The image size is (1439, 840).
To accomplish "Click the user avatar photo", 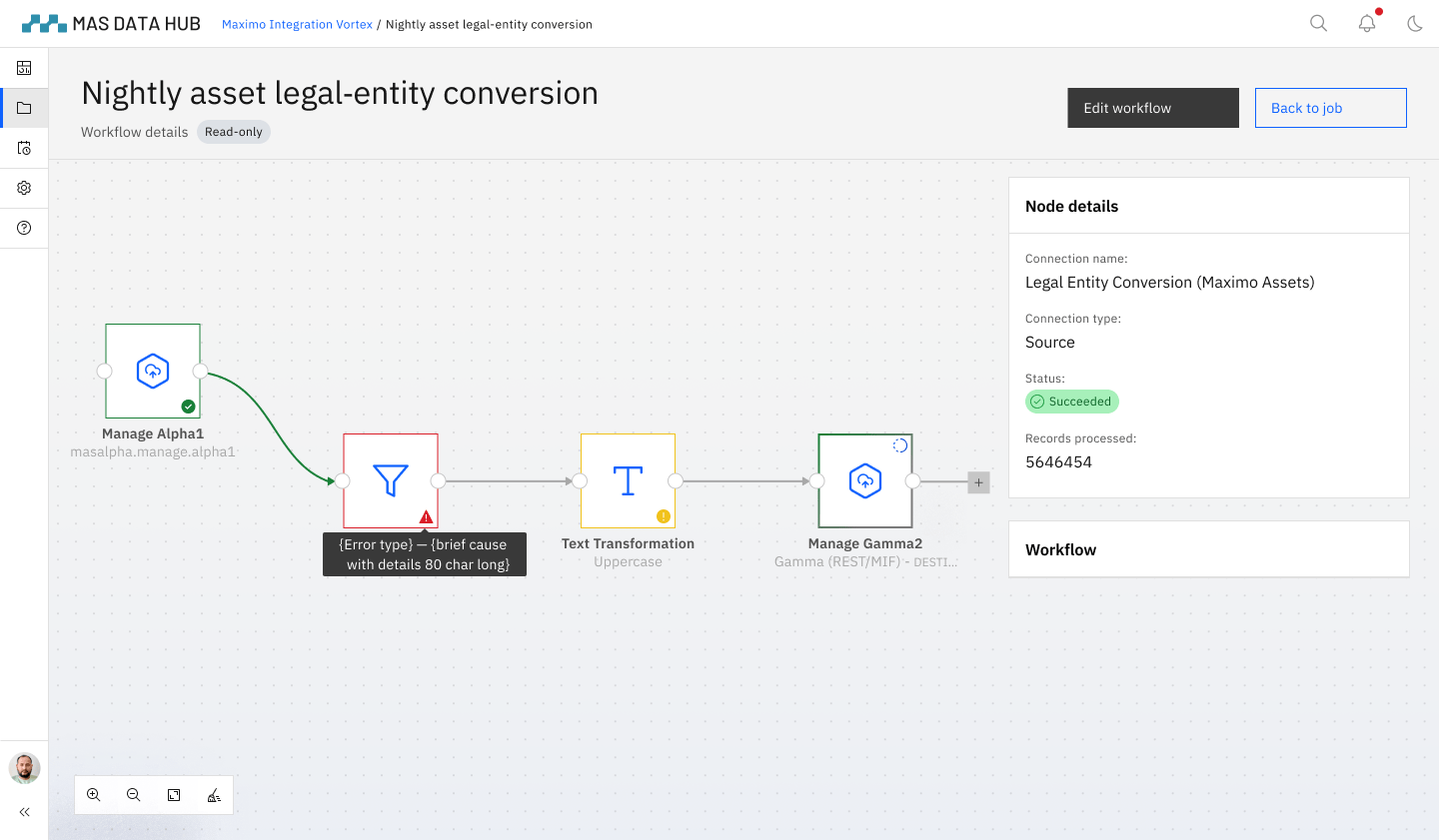I will coord(24,768).
